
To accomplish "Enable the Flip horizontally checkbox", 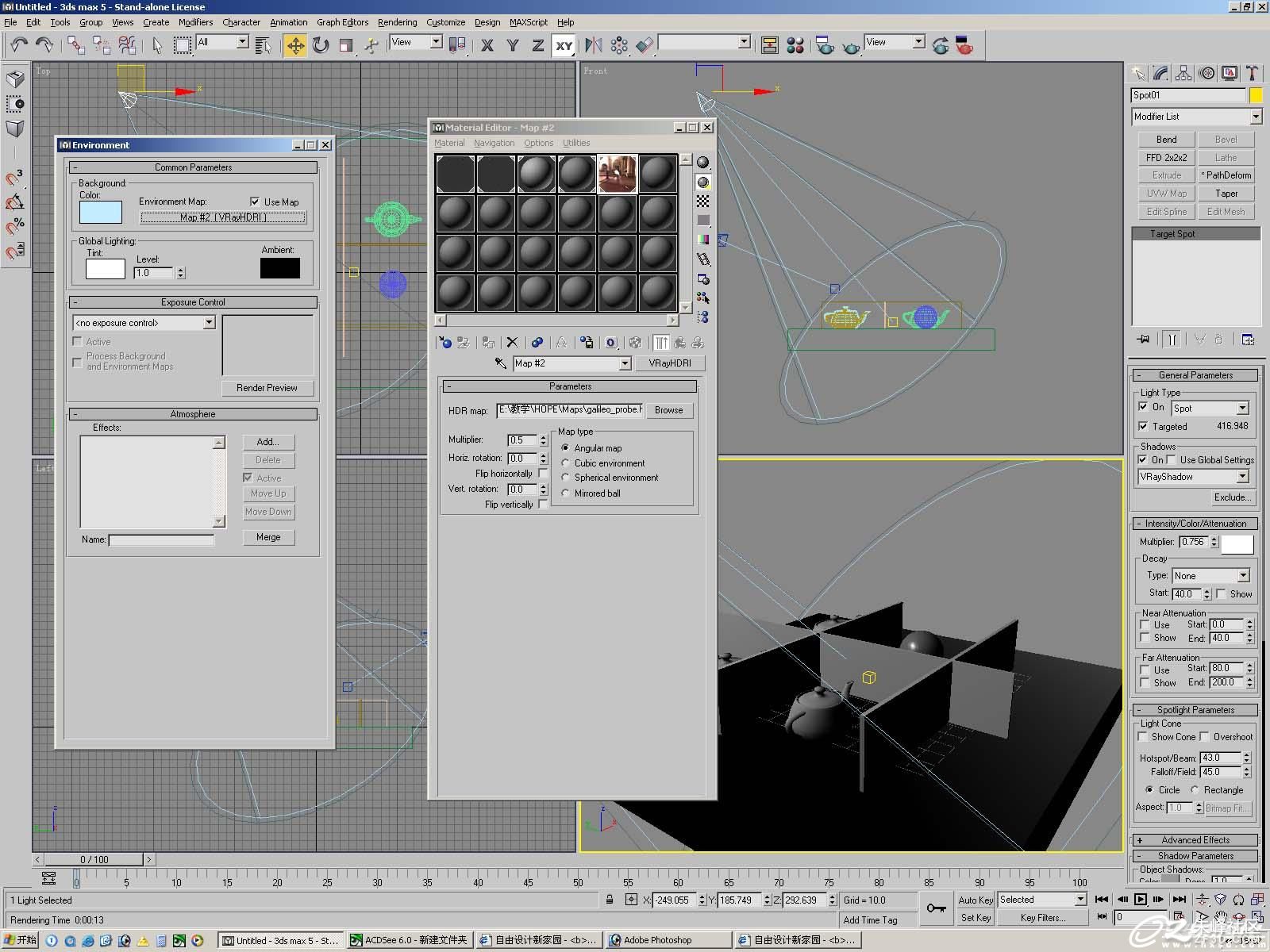I will (x=543, y=473).
